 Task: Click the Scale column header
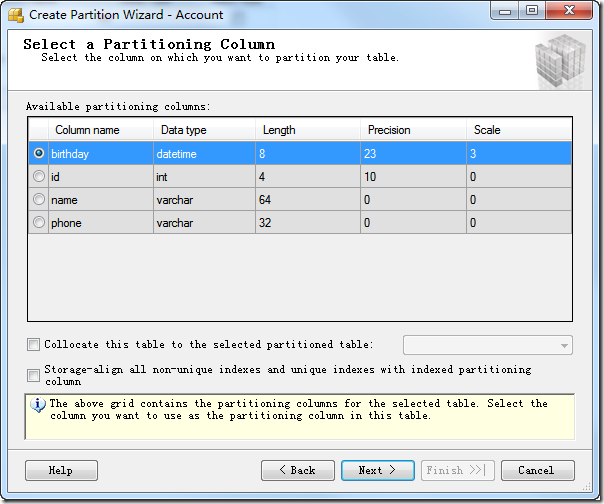click(x=487, y=130)
